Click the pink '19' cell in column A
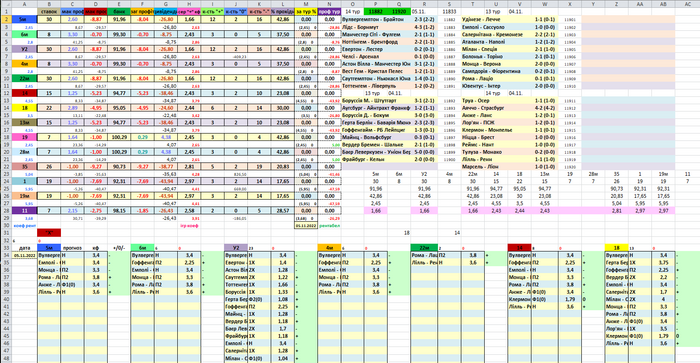The image size is (700, 363). click(x=25, y=137)
